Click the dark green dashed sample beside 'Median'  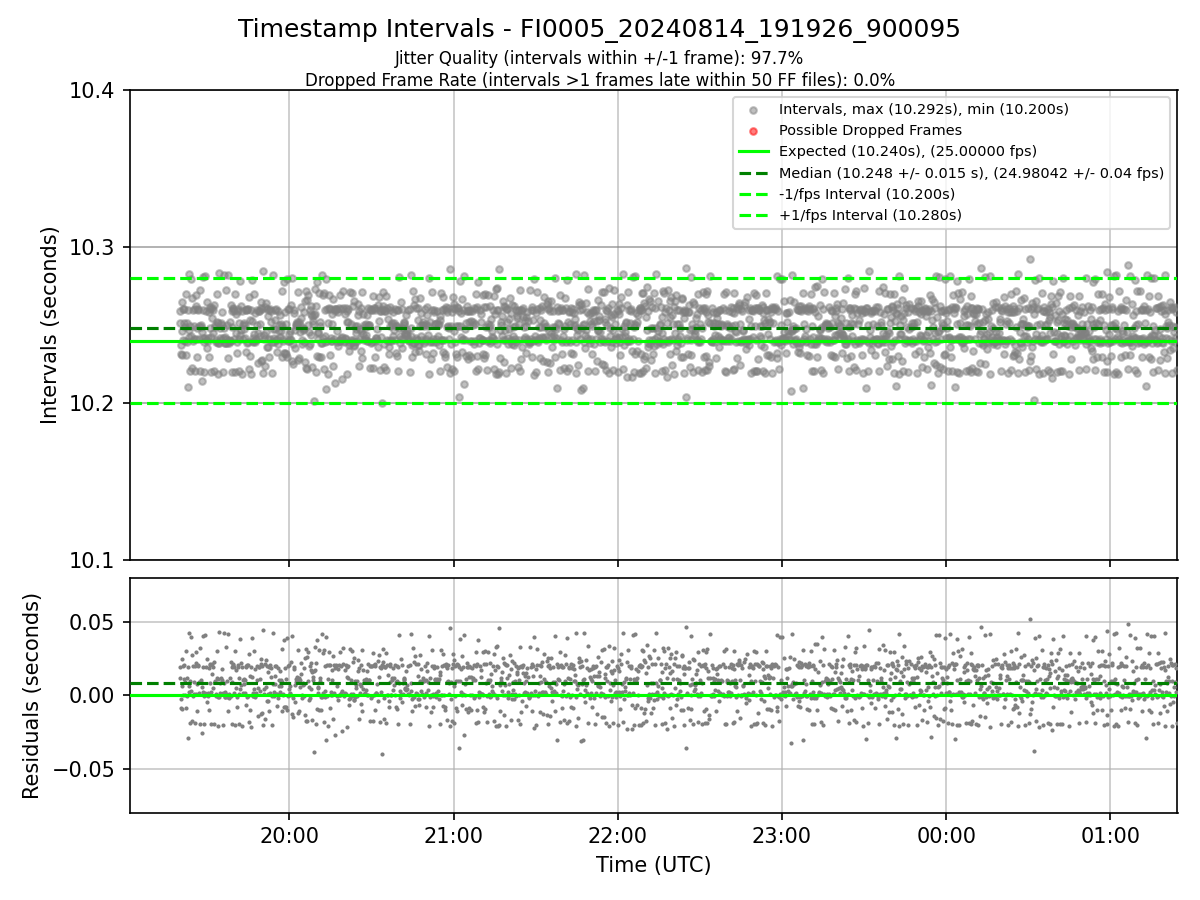pos(754,173)
